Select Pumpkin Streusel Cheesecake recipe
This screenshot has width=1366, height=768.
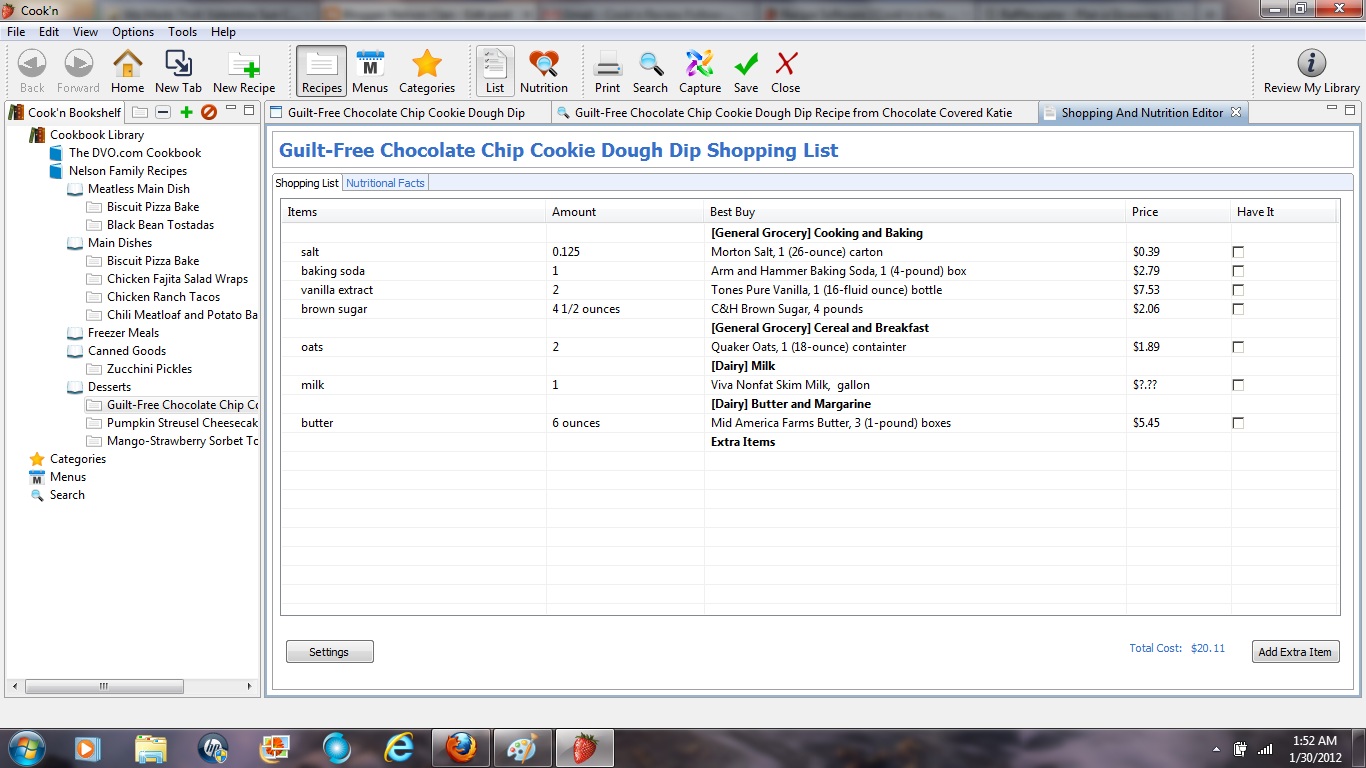182,423
